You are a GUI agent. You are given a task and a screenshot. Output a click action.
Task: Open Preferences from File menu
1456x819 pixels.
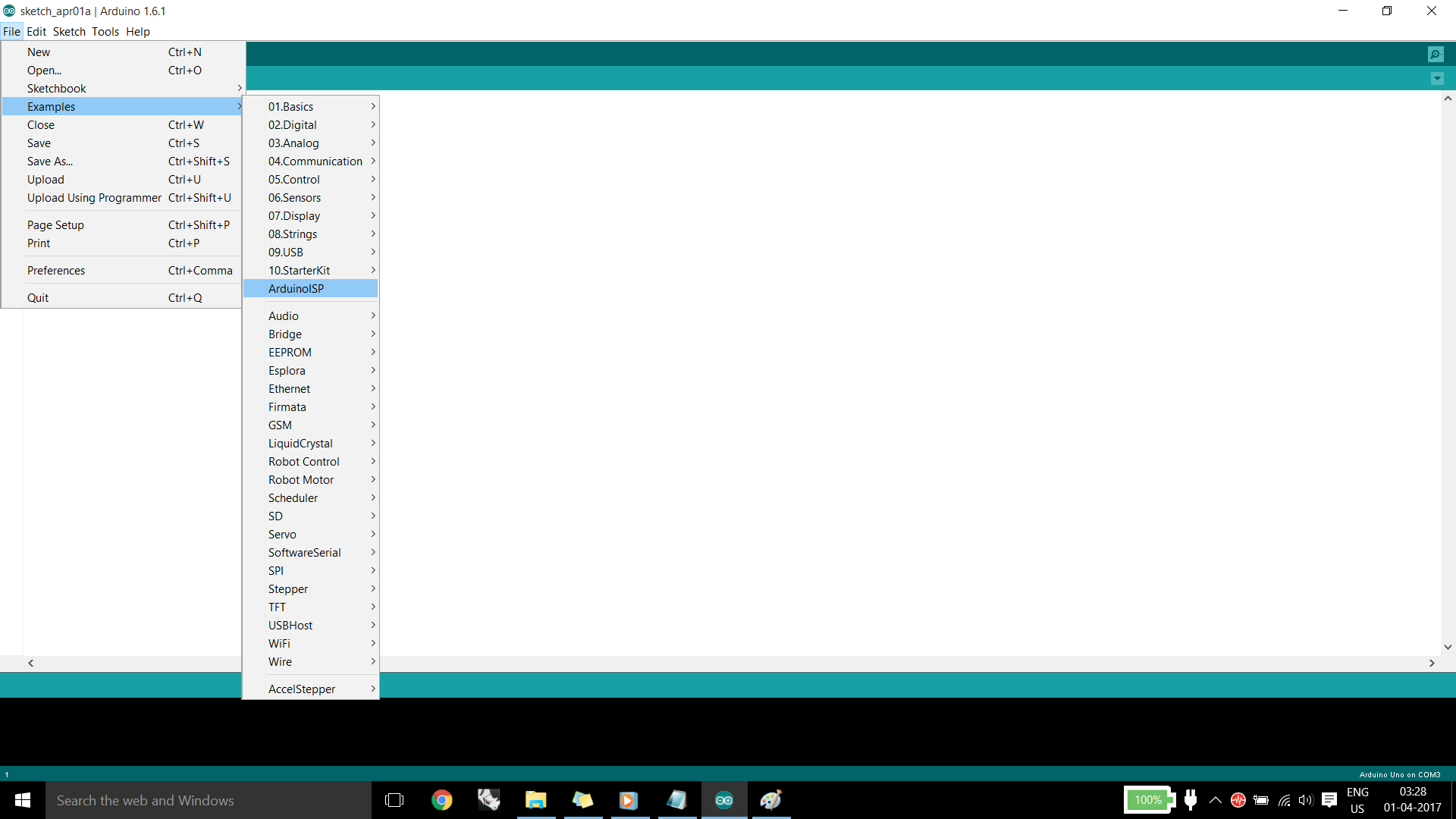[x=123, y=271]
